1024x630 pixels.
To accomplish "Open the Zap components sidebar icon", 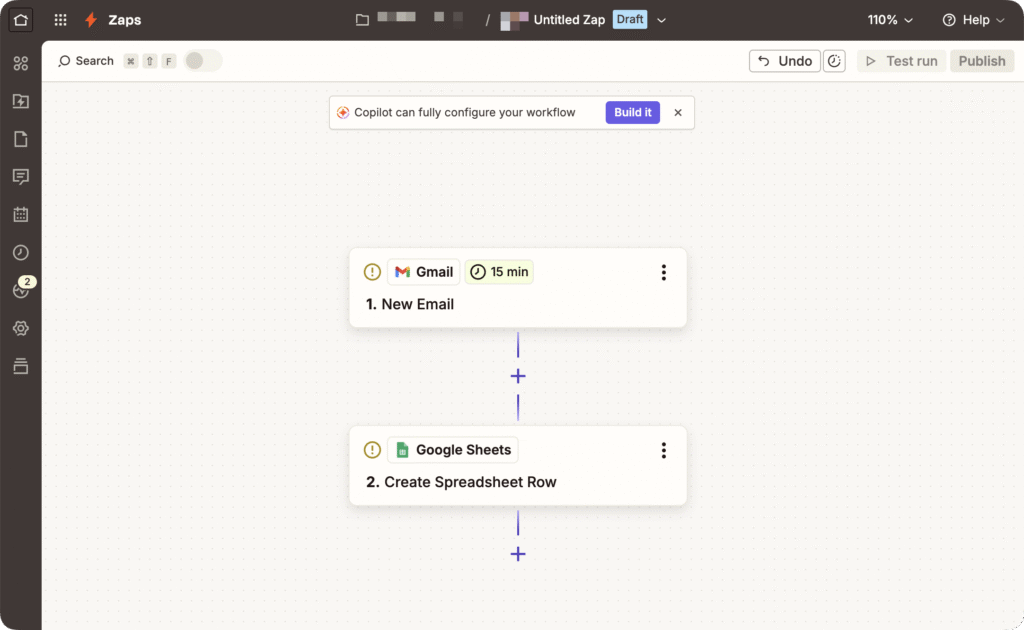I will pos(21,63).
